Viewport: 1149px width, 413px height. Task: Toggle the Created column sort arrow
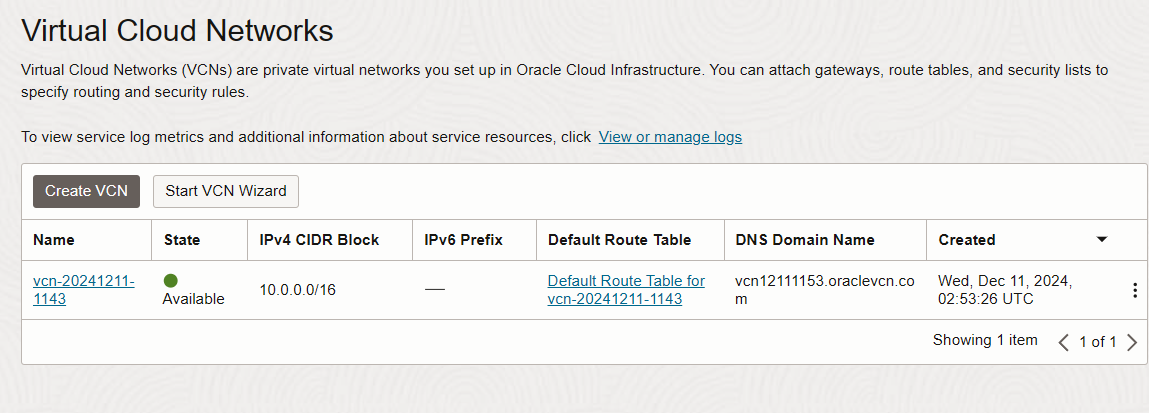[x=1102, y=239]
